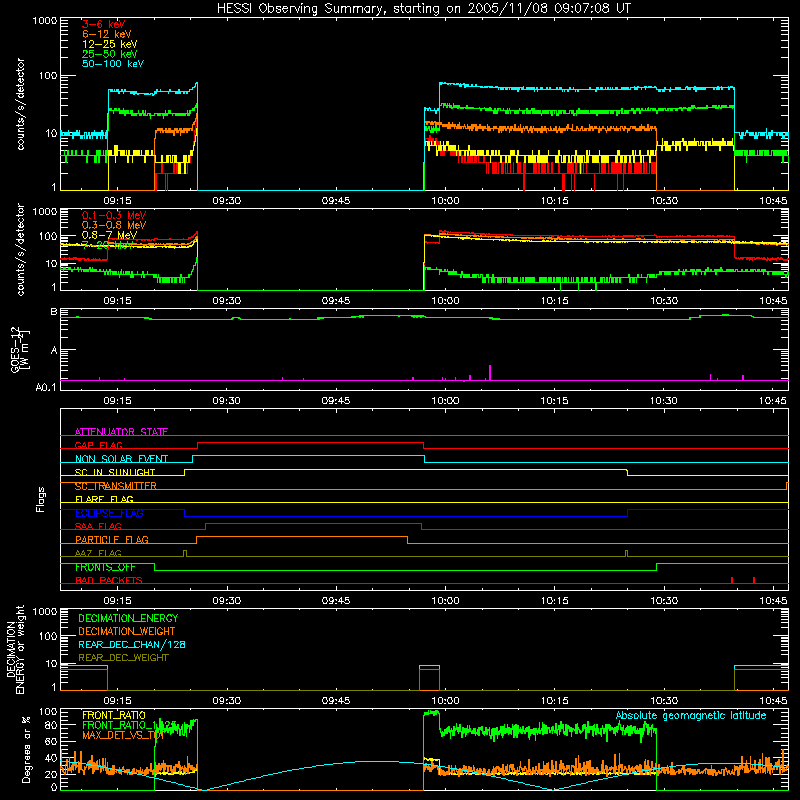Select the cyan 50-100 keV legend label
The image size is (800, 800).
113,64
